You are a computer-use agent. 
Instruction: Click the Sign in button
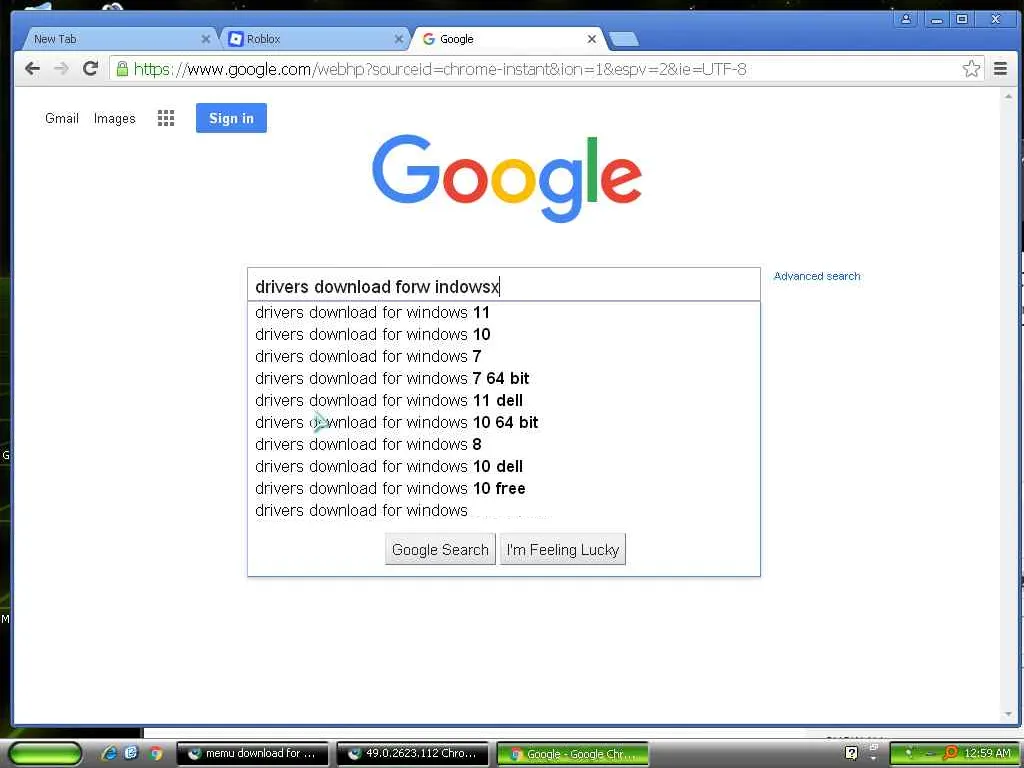coord(231,118)
